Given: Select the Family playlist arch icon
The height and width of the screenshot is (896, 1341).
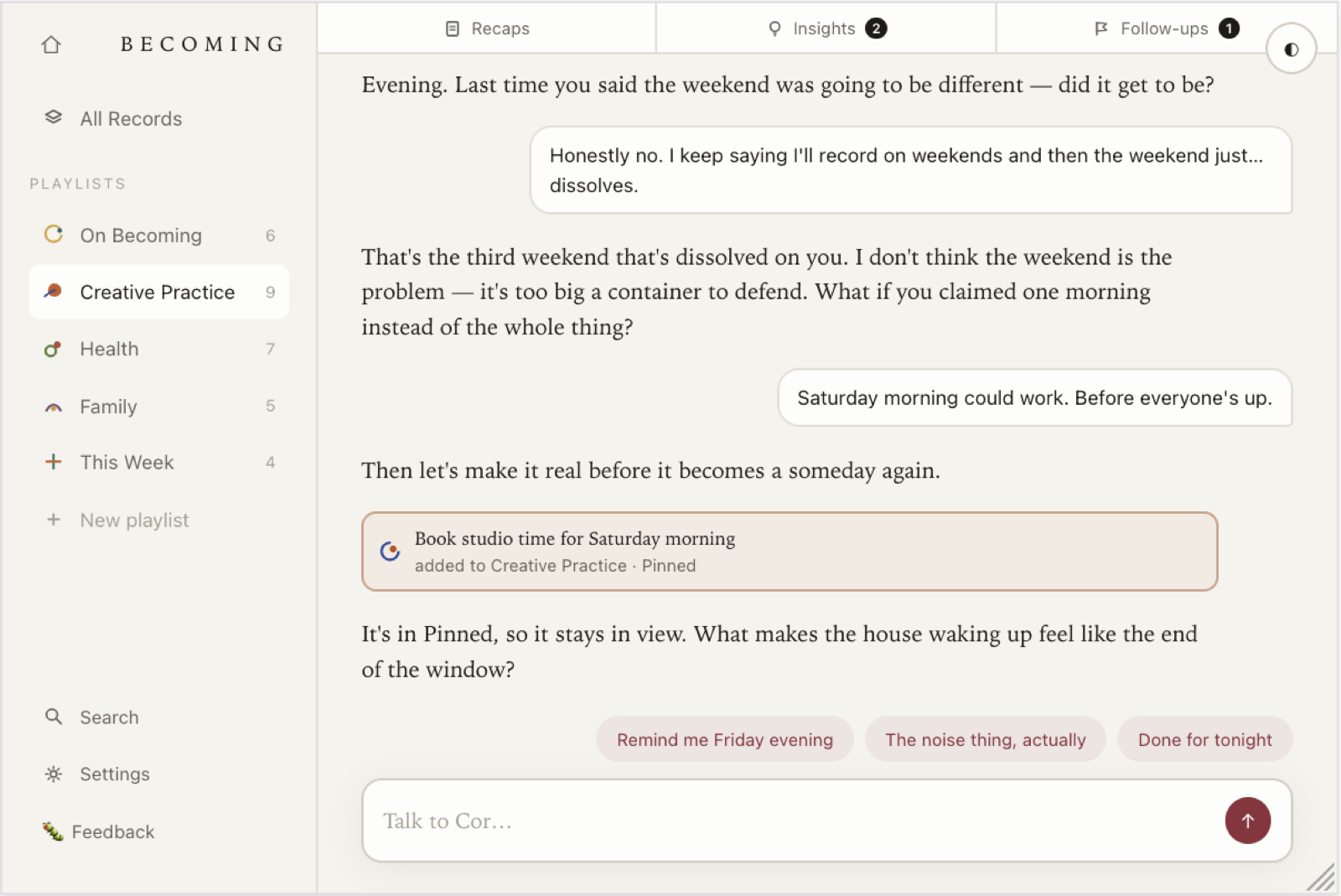Looking at the screenshot, I should point(54,407).
